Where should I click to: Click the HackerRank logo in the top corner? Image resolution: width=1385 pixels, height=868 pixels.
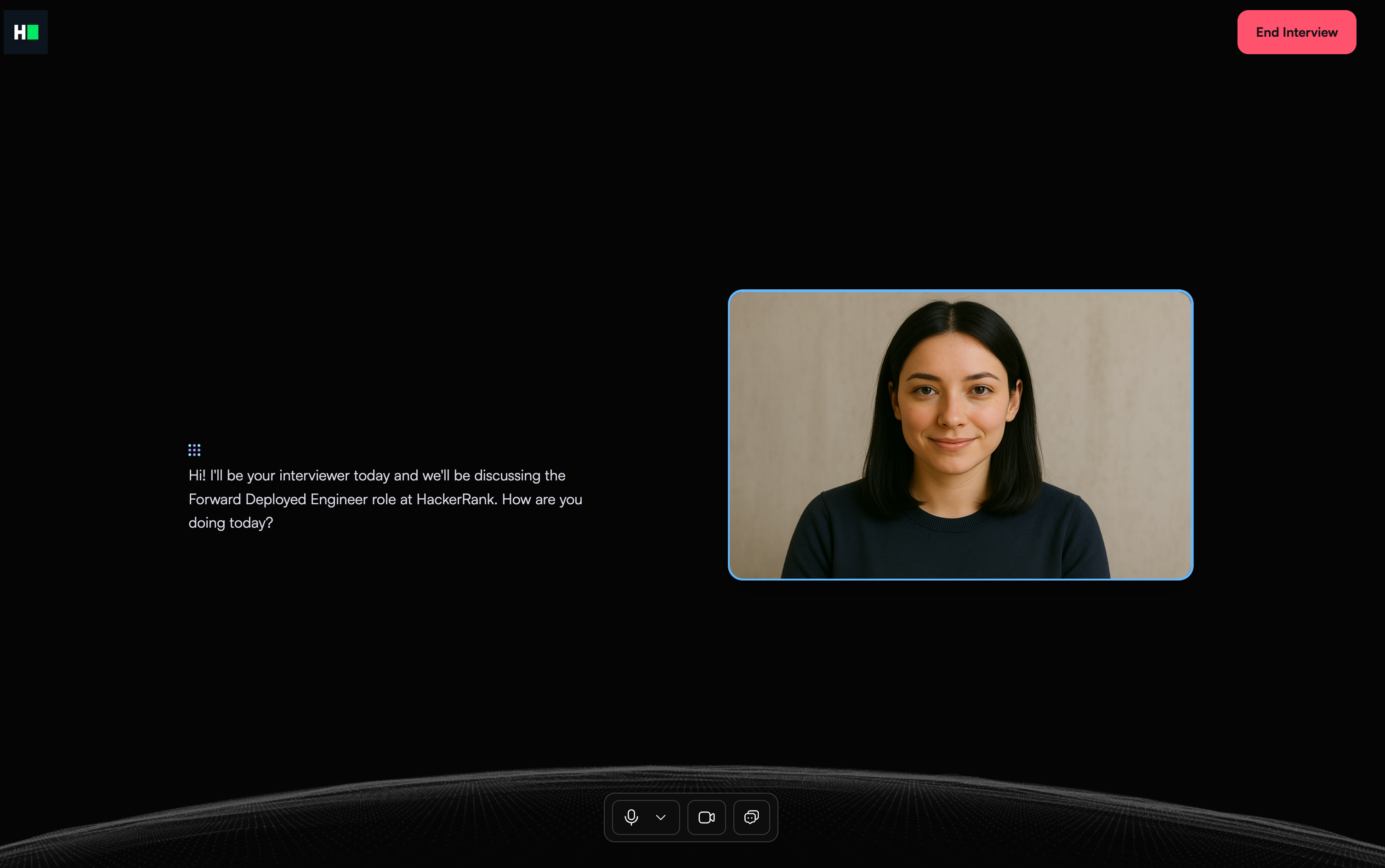coord(26,32)
